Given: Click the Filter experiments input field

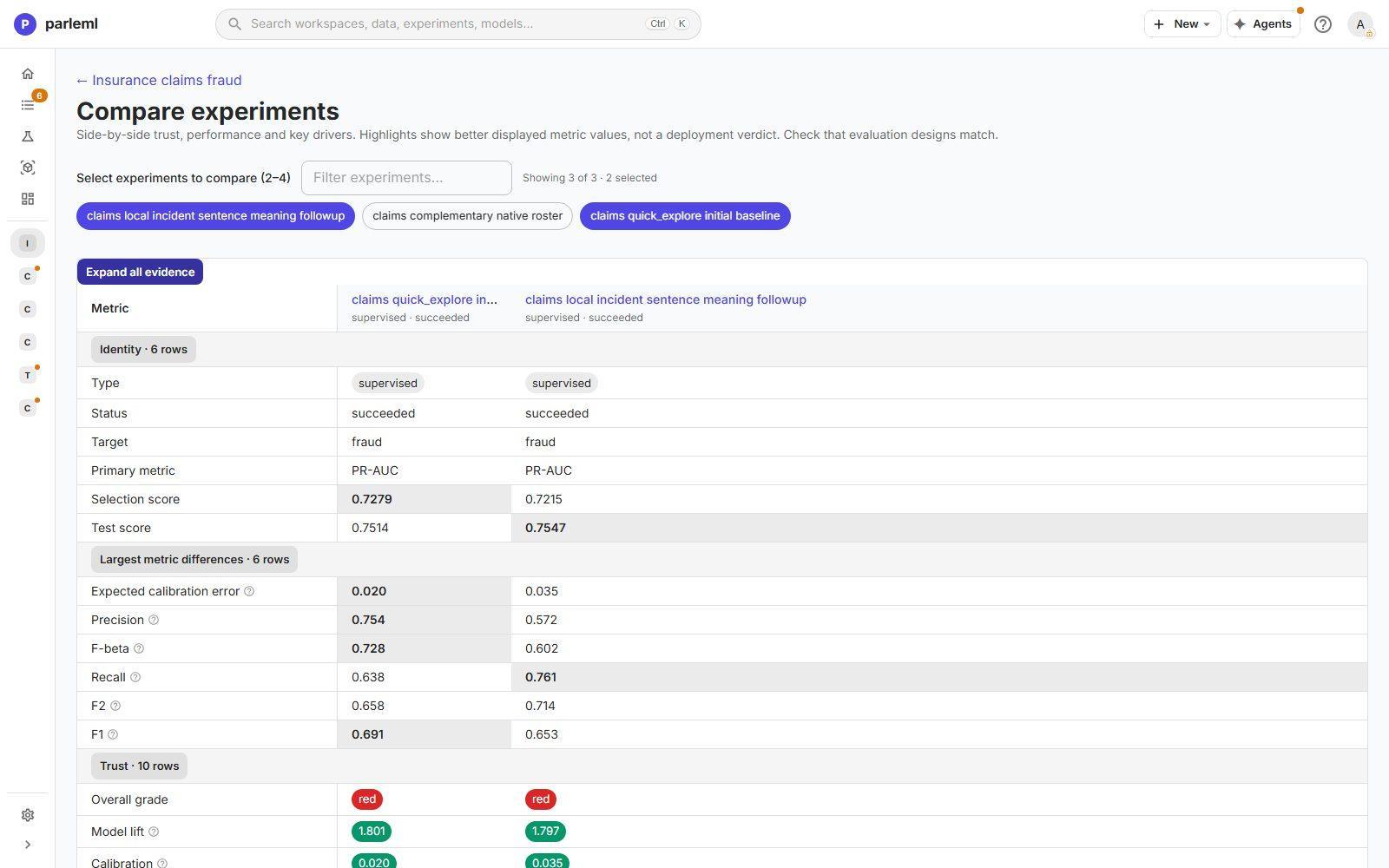Looking at the screenshot, I should 406,178.
